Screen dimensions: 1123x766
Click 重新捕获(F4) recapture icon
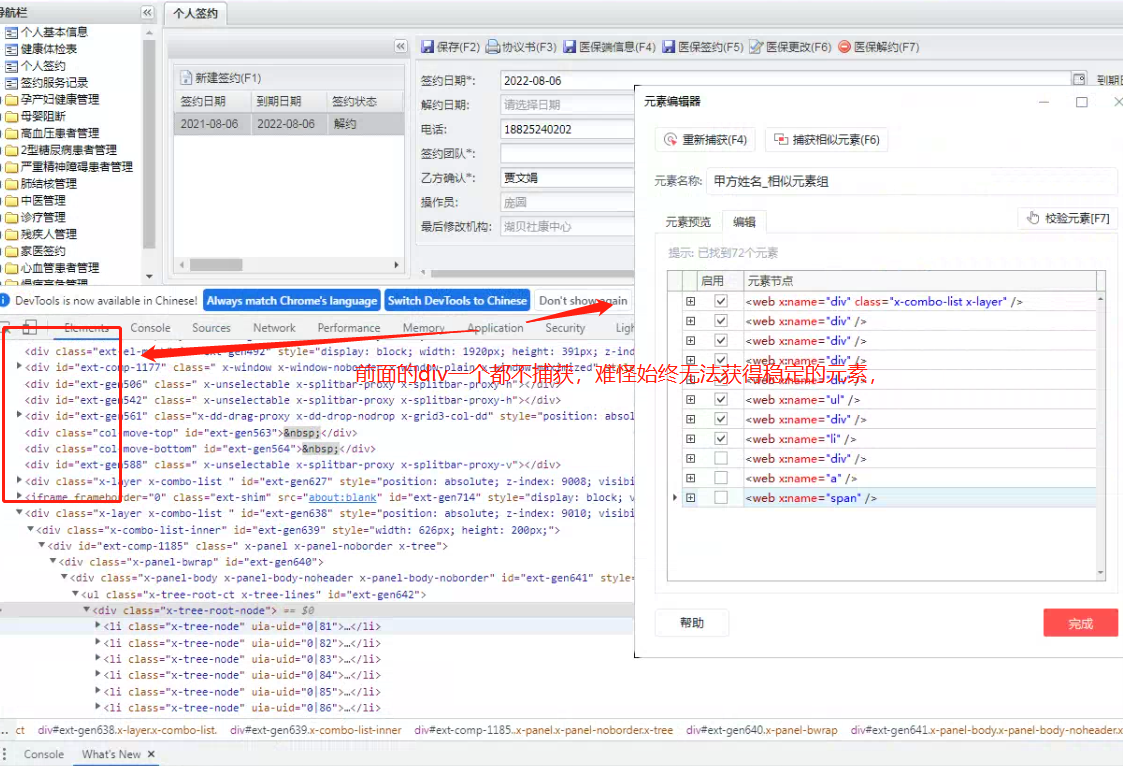coord(670,140)
